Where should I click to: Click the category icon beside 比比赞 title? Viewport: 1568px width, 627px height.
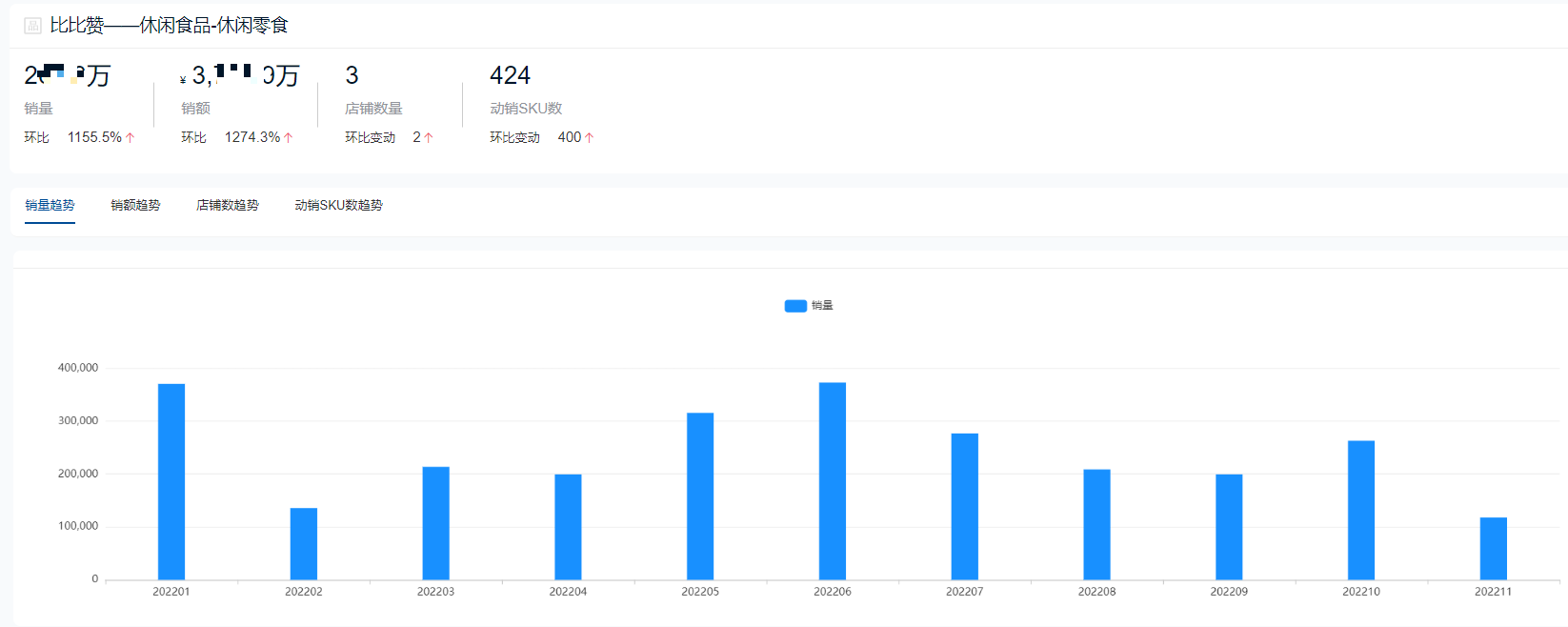click(32, 26)
